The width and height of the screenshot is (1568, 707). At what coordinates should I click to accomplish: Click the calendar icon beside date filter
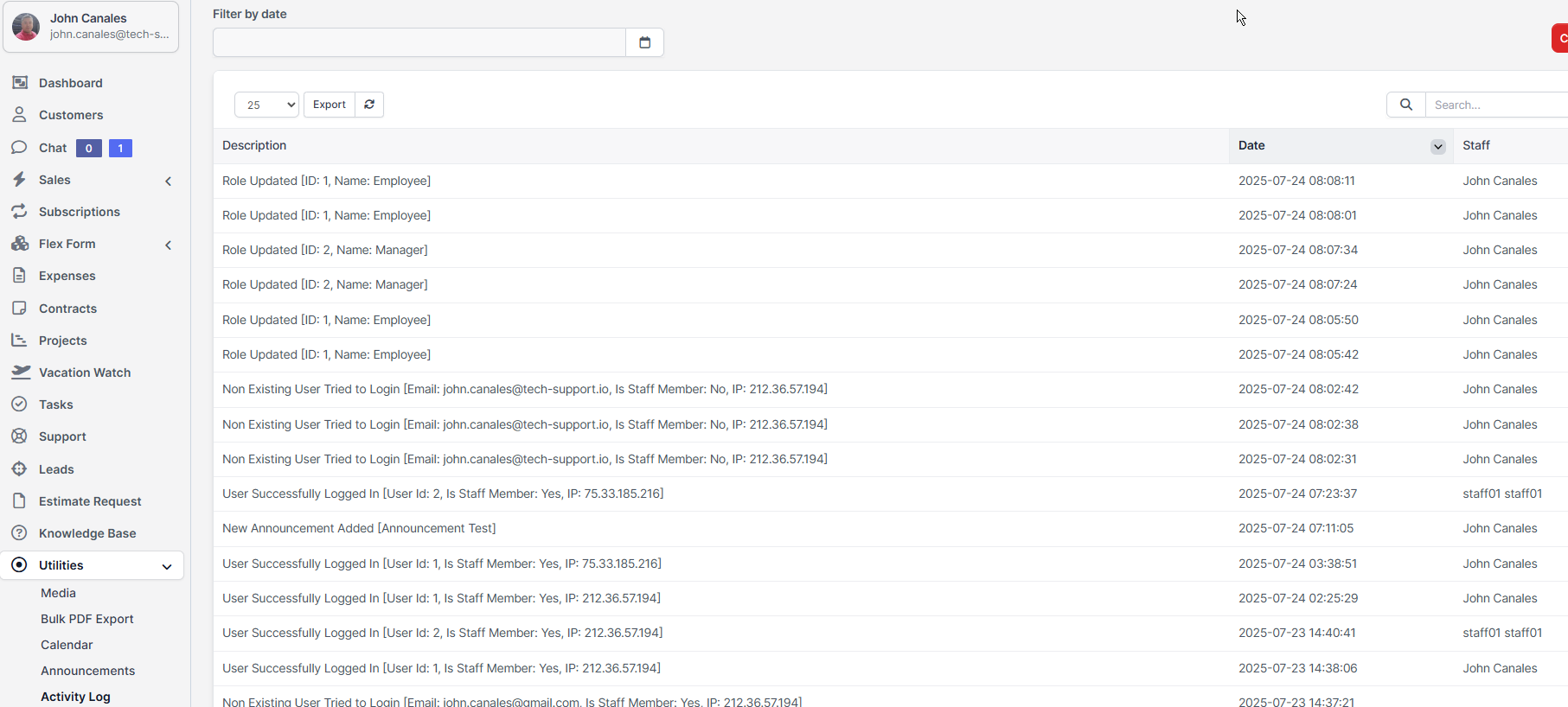644,42
